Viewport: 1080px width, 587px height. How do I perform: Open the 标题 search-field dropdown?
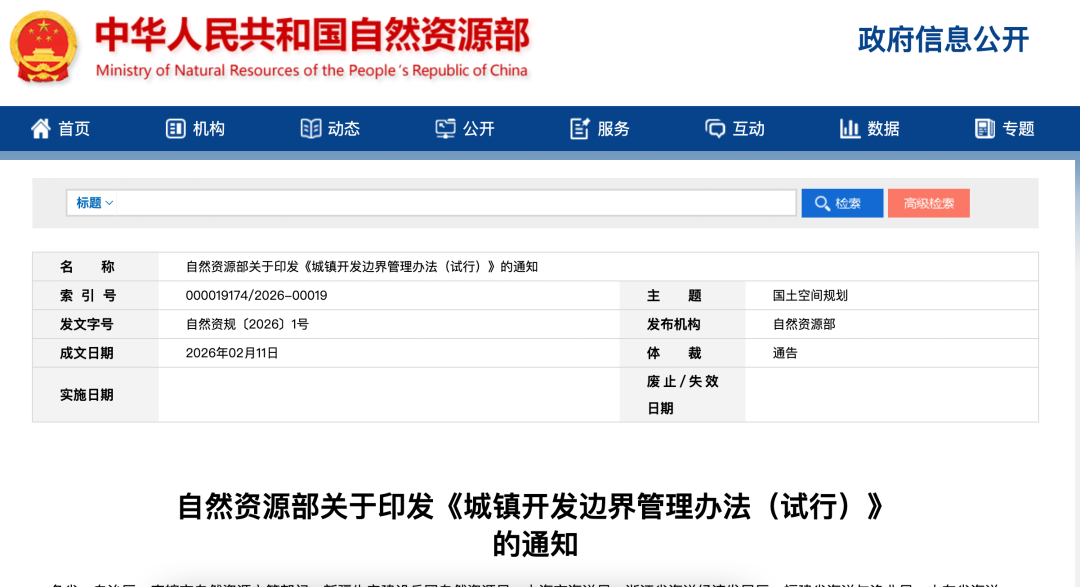pyautogui.click(x=95, y=203)
